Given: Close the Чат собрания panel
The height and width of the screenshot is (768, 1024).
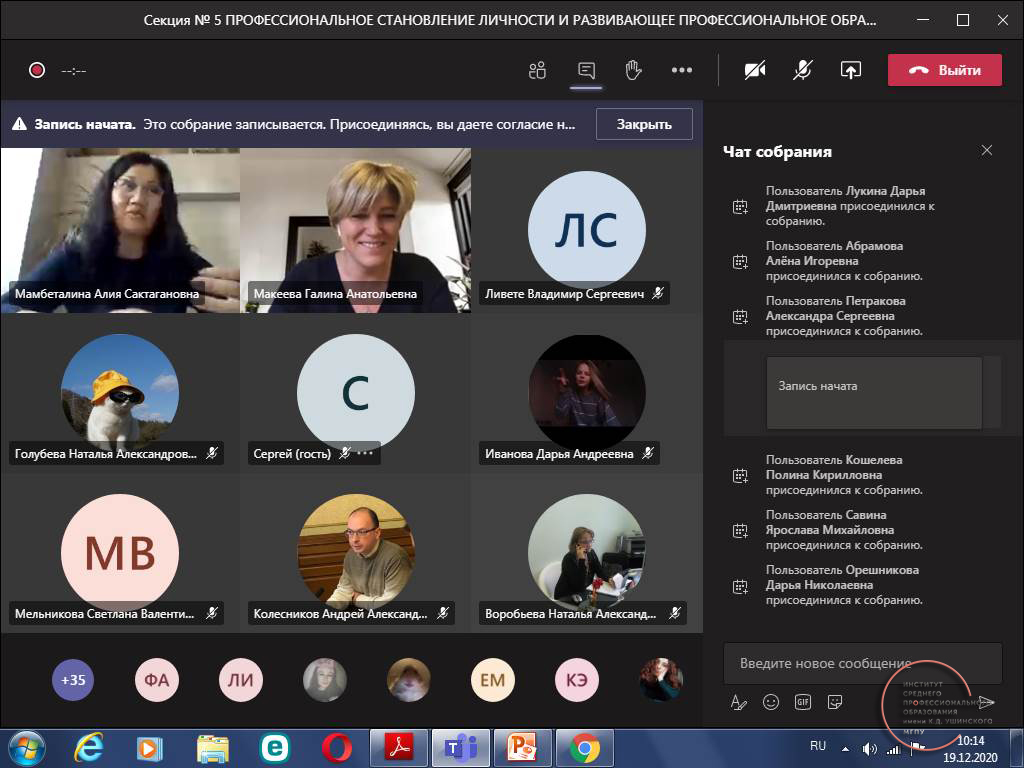Looking at the screenshot, I should point(987,151).
